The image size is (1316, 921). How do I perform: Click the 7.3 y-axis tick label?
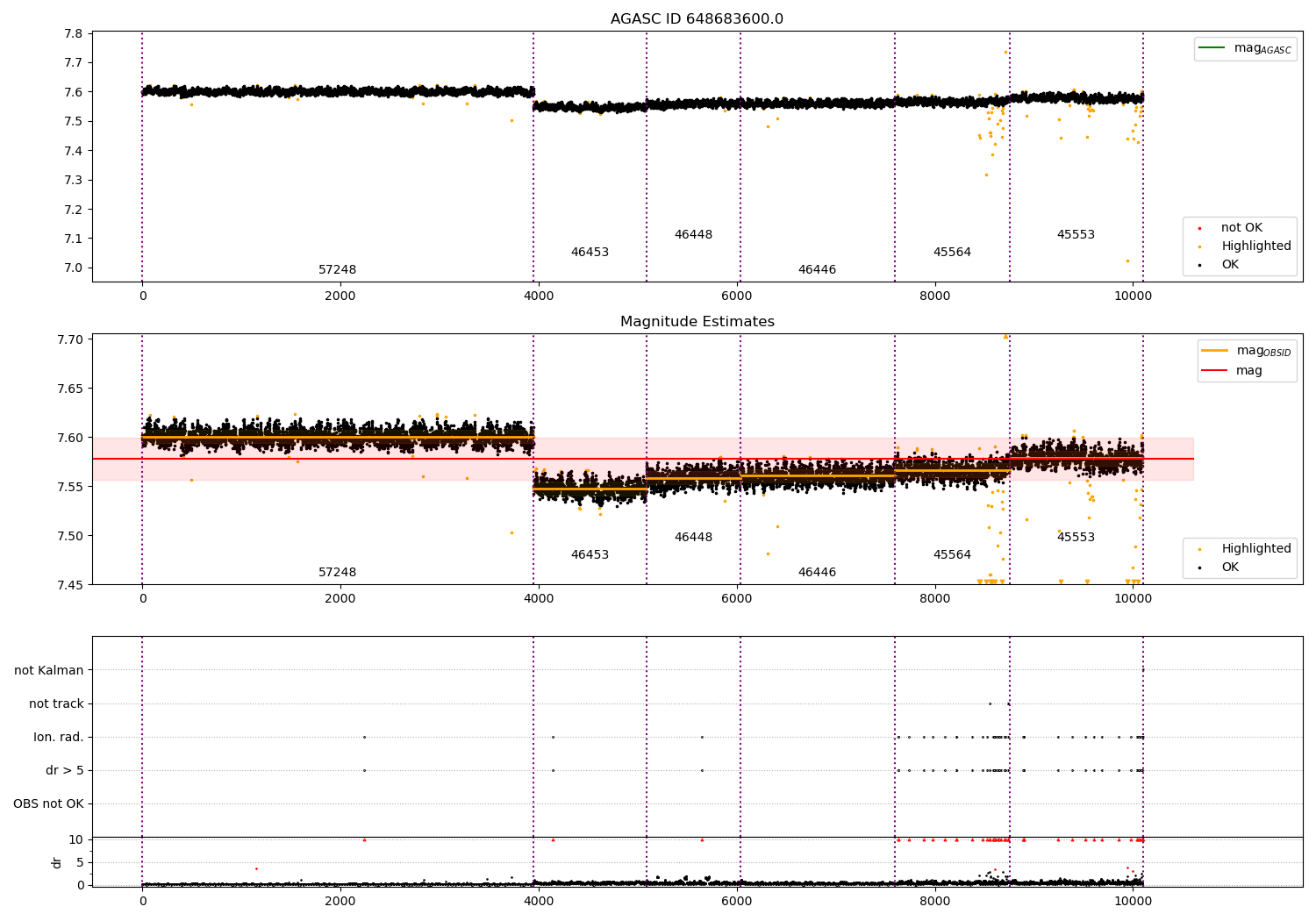coord(74,180)
